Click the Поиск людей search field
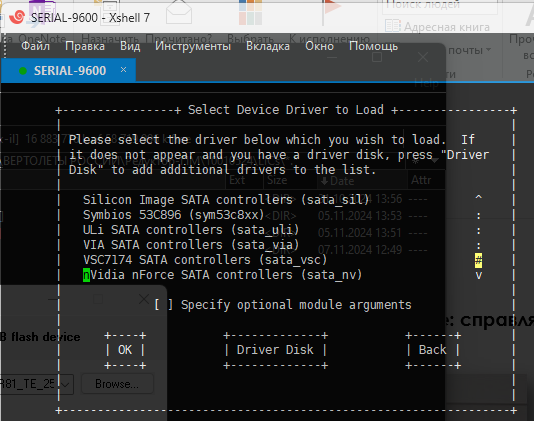This screenshot has width=534, height=421. point(440,6)
